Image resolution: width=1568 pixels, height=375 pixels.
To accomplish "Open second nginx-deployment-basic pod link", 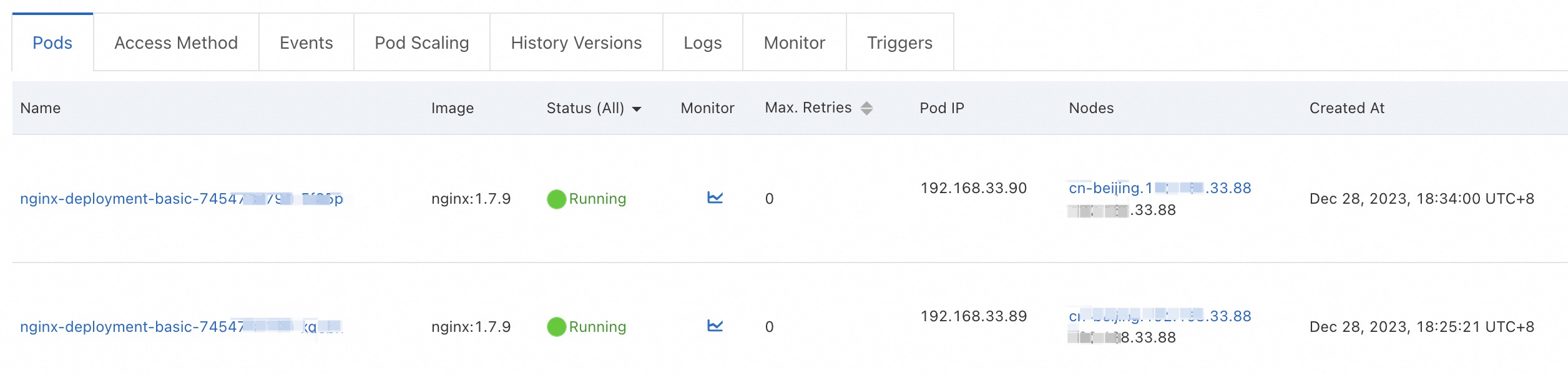I will click(182, 327).
